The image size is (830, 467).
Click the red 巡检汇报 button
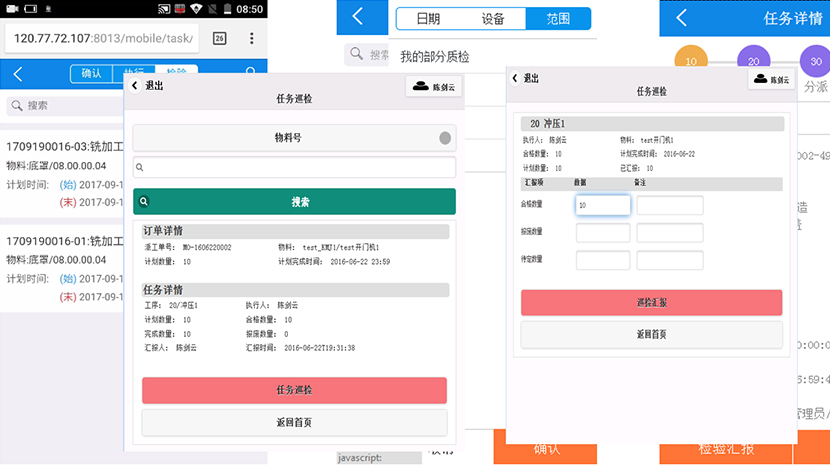(x=651, y=302)
